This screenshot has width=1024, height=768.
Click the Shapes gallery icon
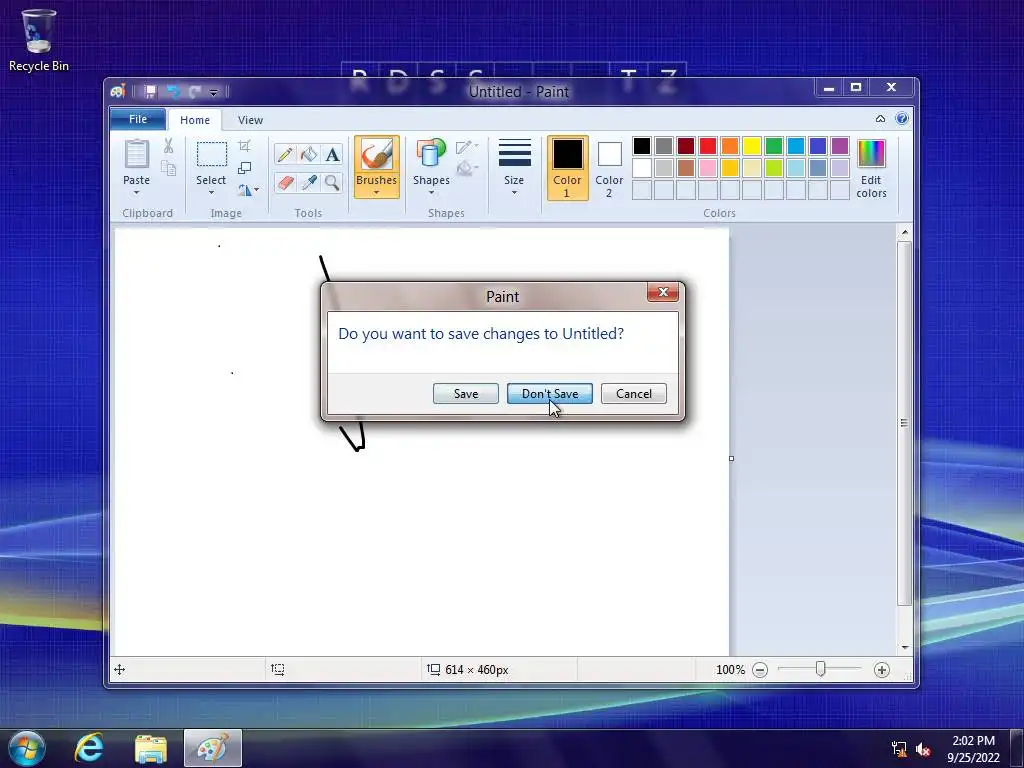(x=431, y=154)
